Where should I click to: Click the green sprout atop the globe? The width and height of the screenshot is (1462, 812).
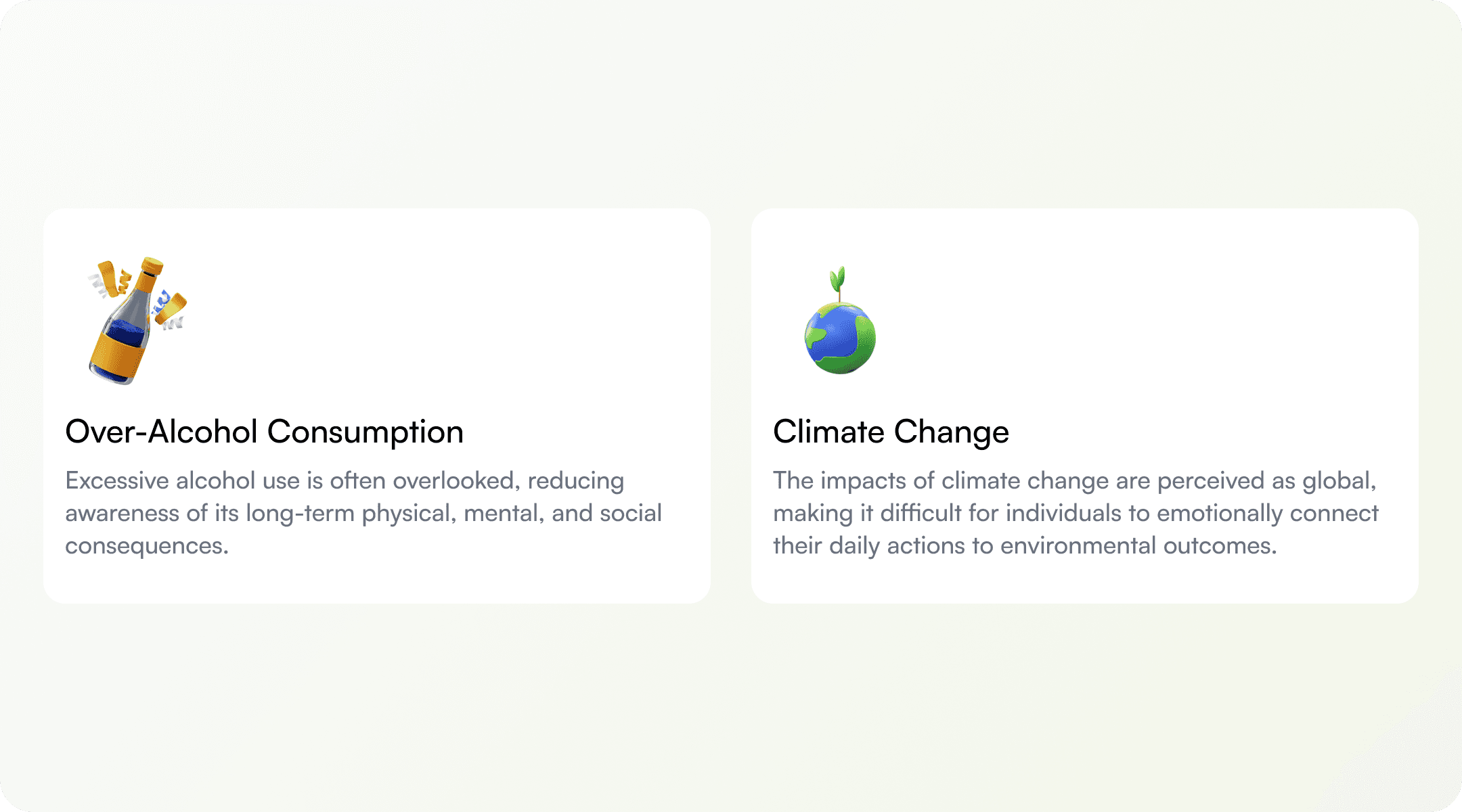point(839,283)
